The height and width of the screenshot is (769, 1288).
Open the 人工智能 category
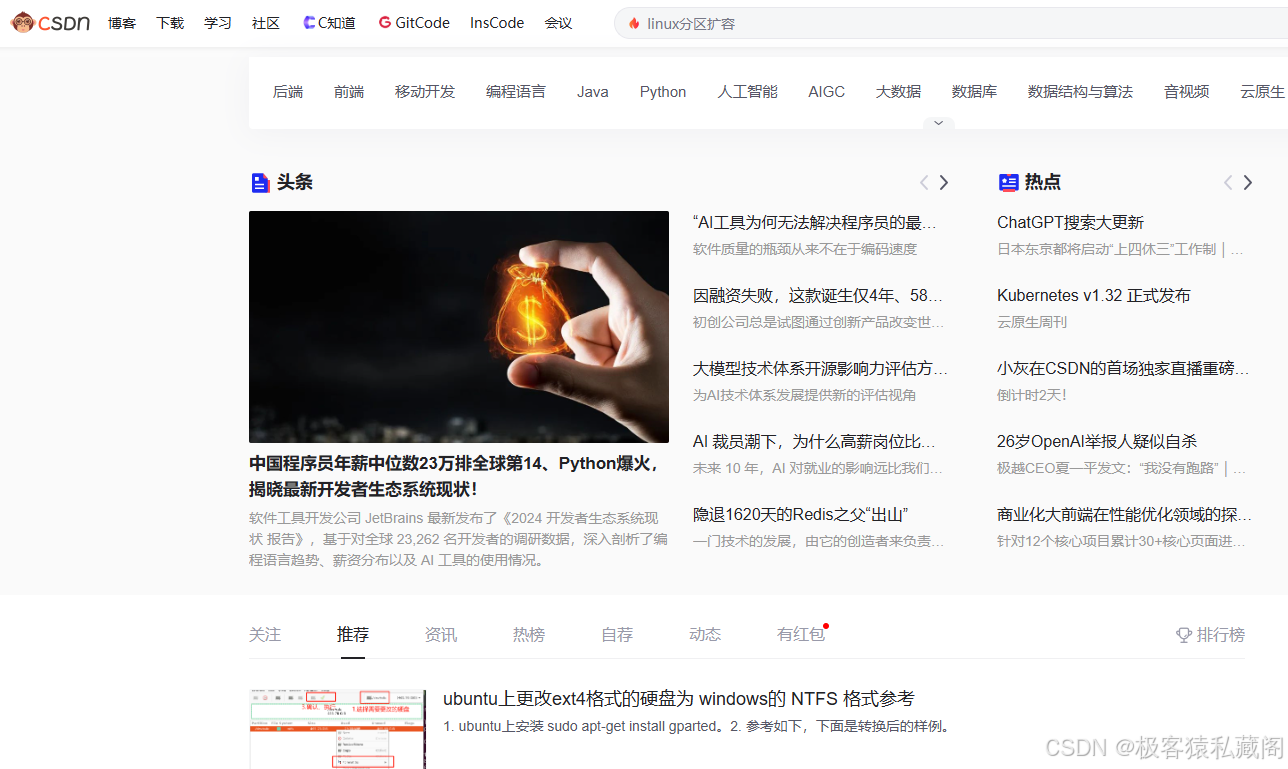click(746, 91)
